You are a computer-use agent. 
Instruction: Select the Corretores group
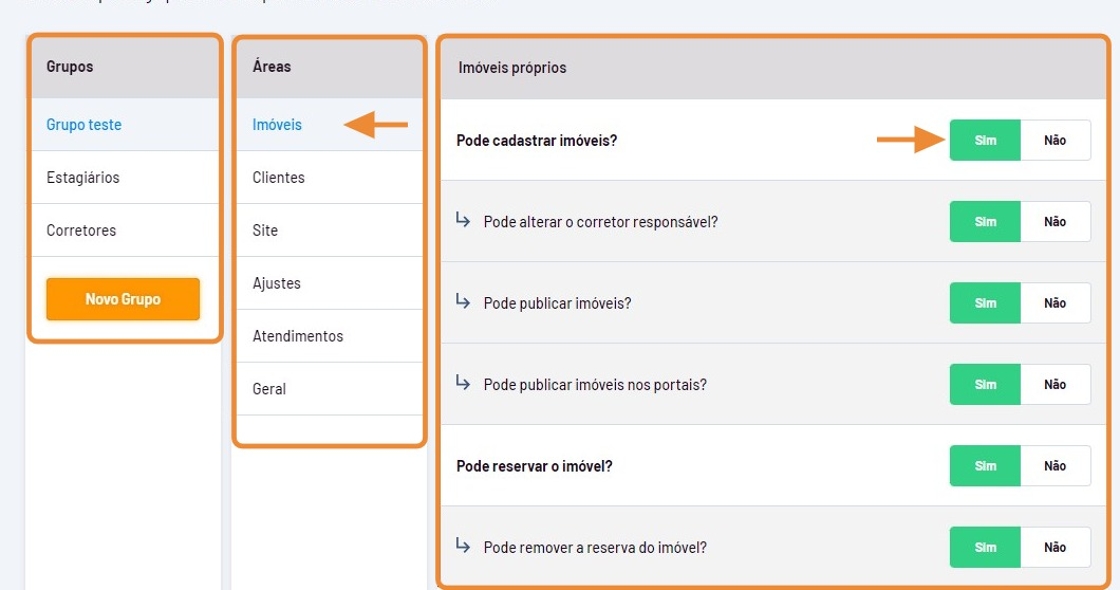pos(81,231)
